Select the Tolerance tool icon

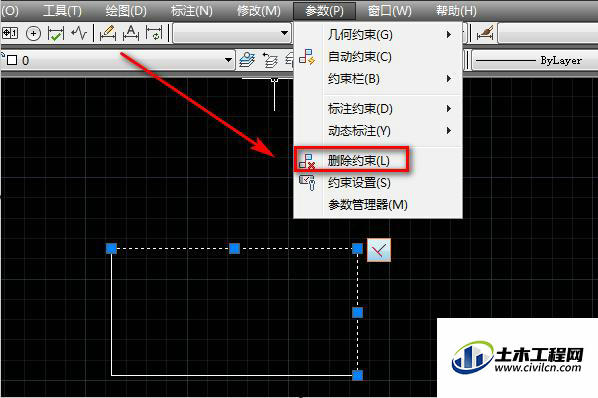point(10,33)
